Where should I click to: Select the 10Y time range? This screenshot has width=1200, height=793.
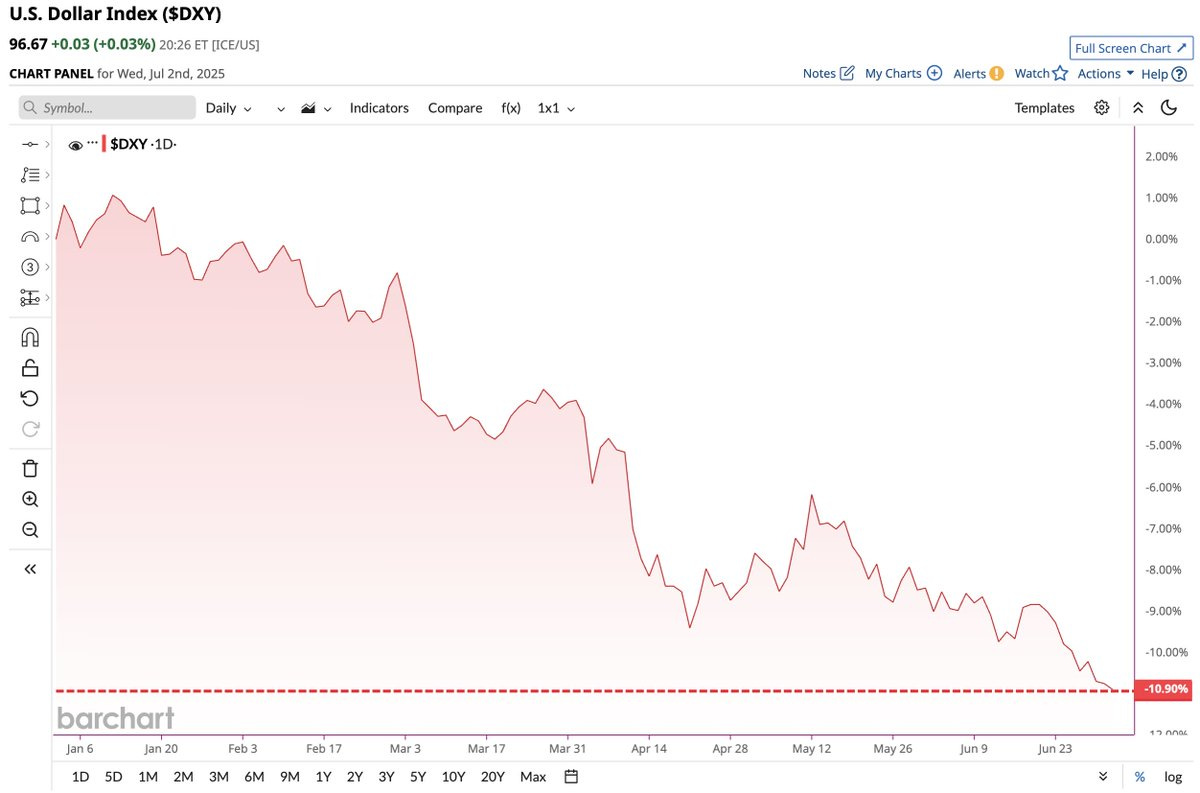453,777
